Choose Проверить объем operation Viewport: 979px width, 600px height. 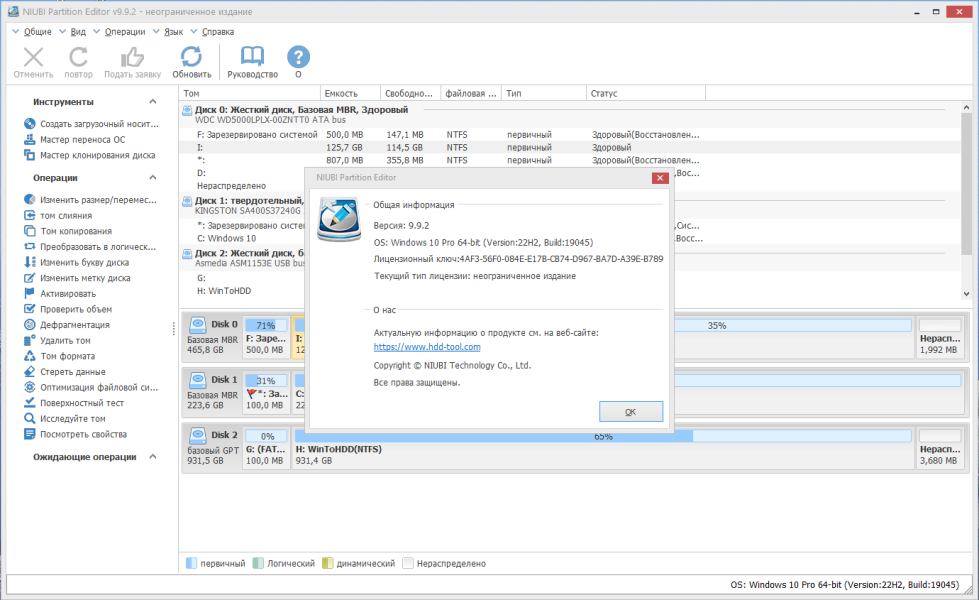[x=68, y=309]
